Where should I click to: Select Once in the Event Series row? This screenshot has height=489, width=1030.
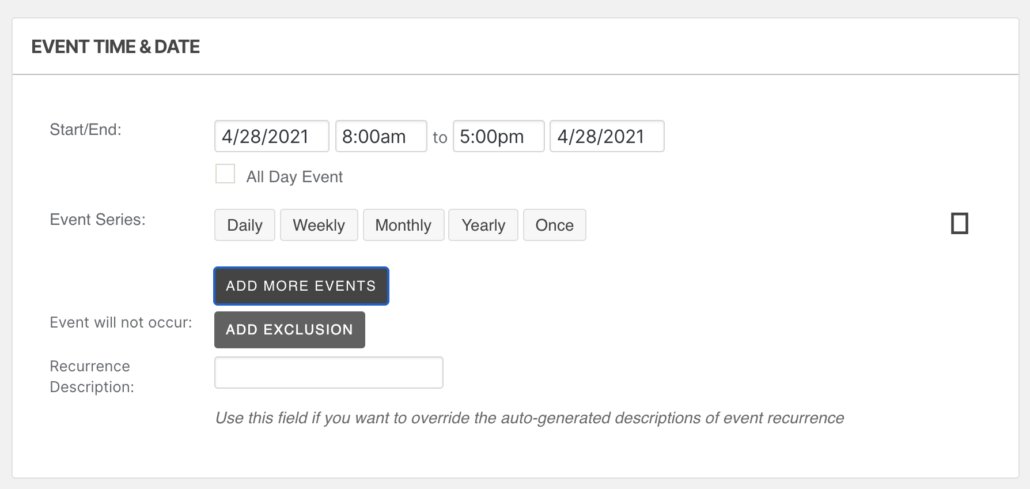pyautogui.click(x=554, y=225)
